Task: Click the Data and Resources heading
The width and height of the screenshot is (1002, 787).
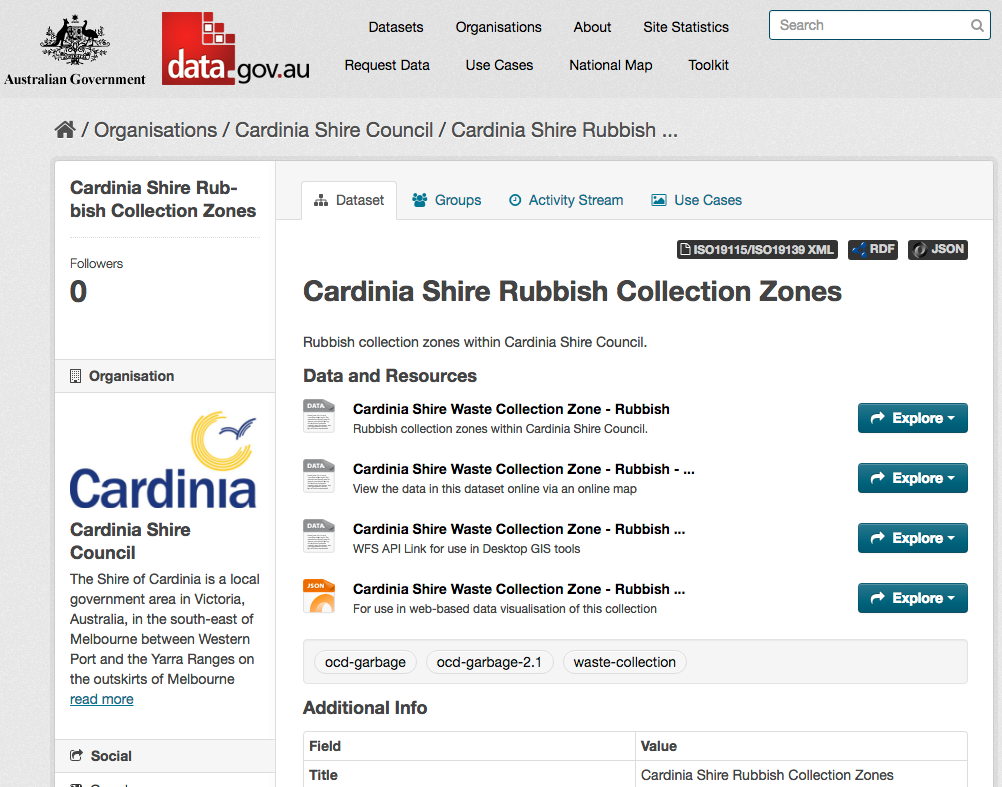Action: [390, 376]
